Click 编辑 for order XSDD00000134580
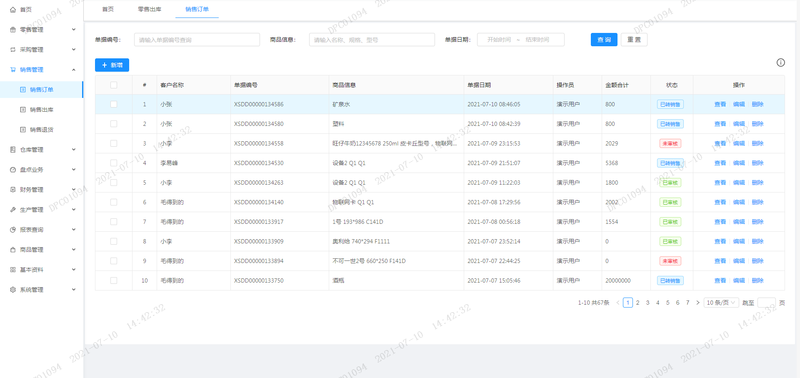This screenshot has width=800, height=378. pyautogui.click(x=739, y=124)
